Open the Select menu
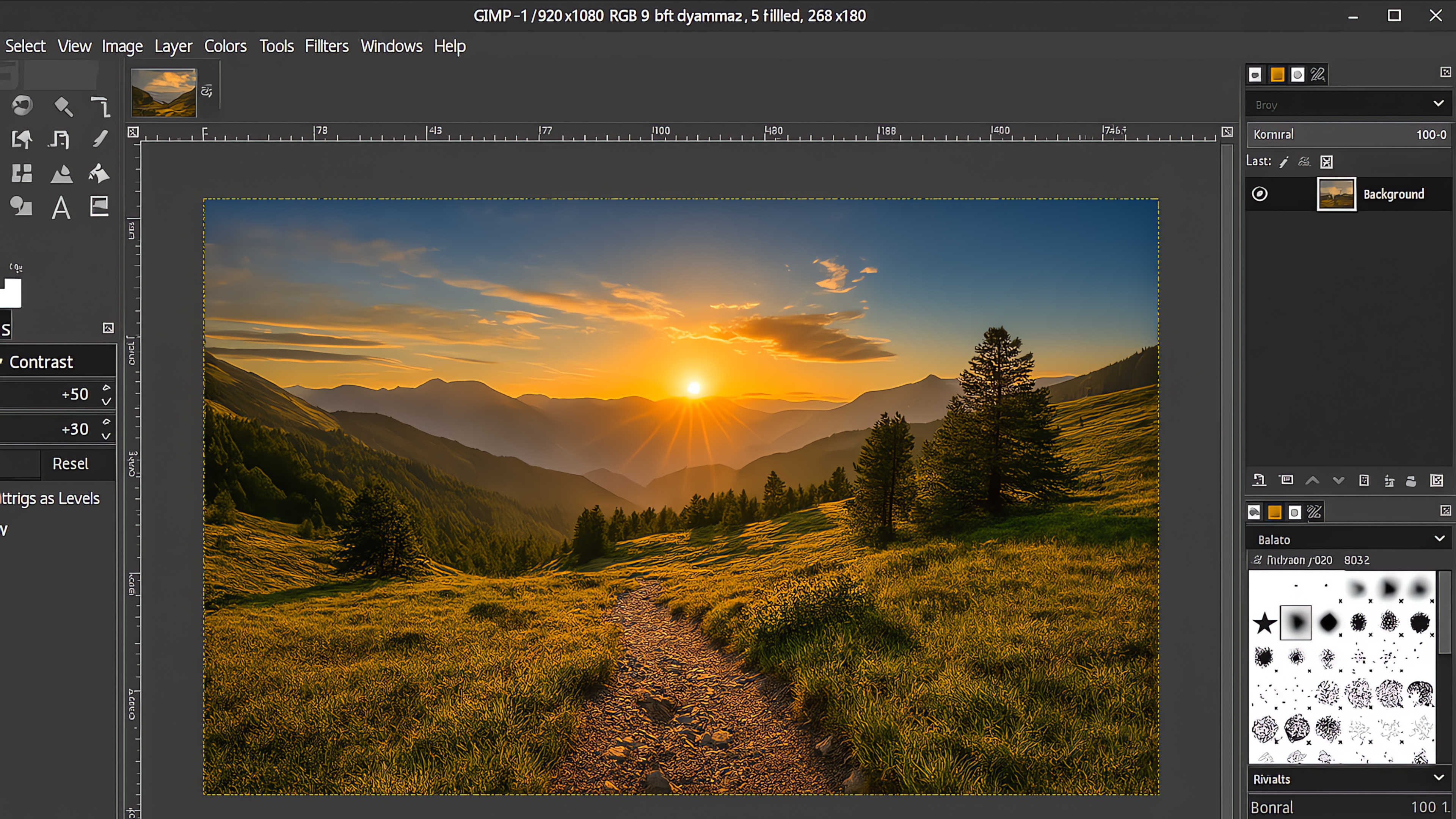1456x819 pixels. pos(25,46)
